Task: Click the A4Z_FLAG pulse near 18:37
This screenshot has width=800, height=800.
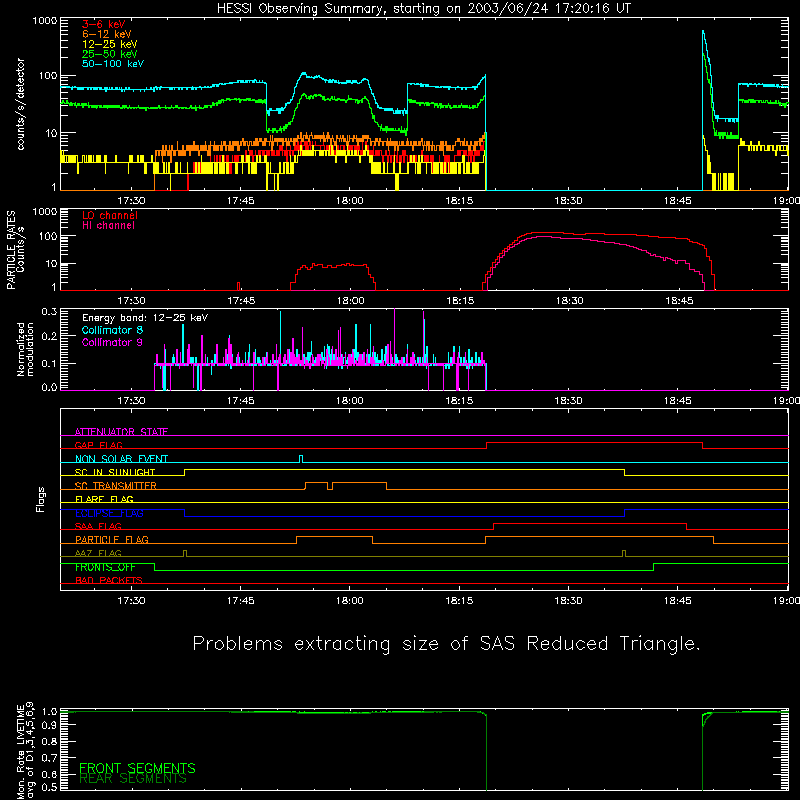Action: 623,553
